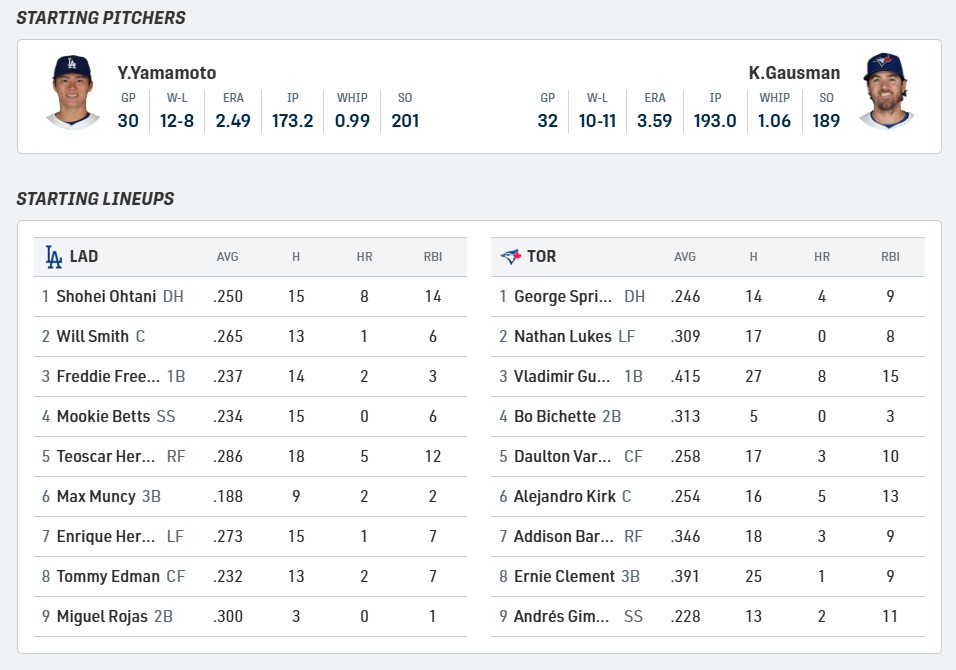
Task: Open K.Gausman pitcher profile name
Action: click(x=794, y=73)
